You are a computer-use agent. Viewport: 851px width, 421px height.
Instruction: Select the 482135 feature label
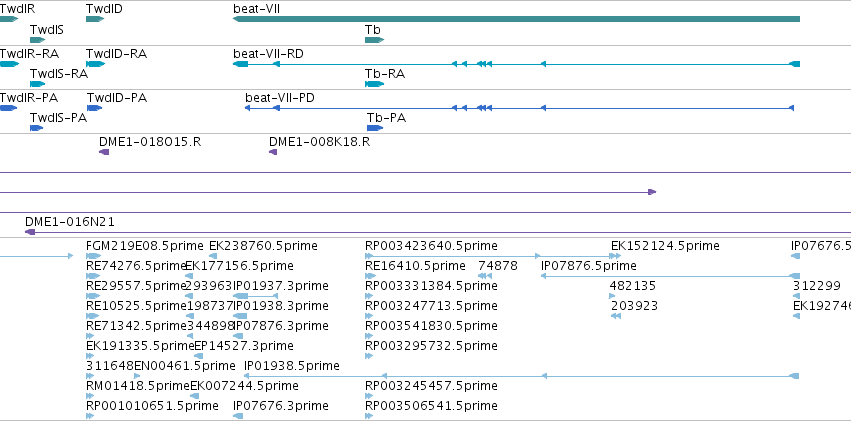point(633,286)
